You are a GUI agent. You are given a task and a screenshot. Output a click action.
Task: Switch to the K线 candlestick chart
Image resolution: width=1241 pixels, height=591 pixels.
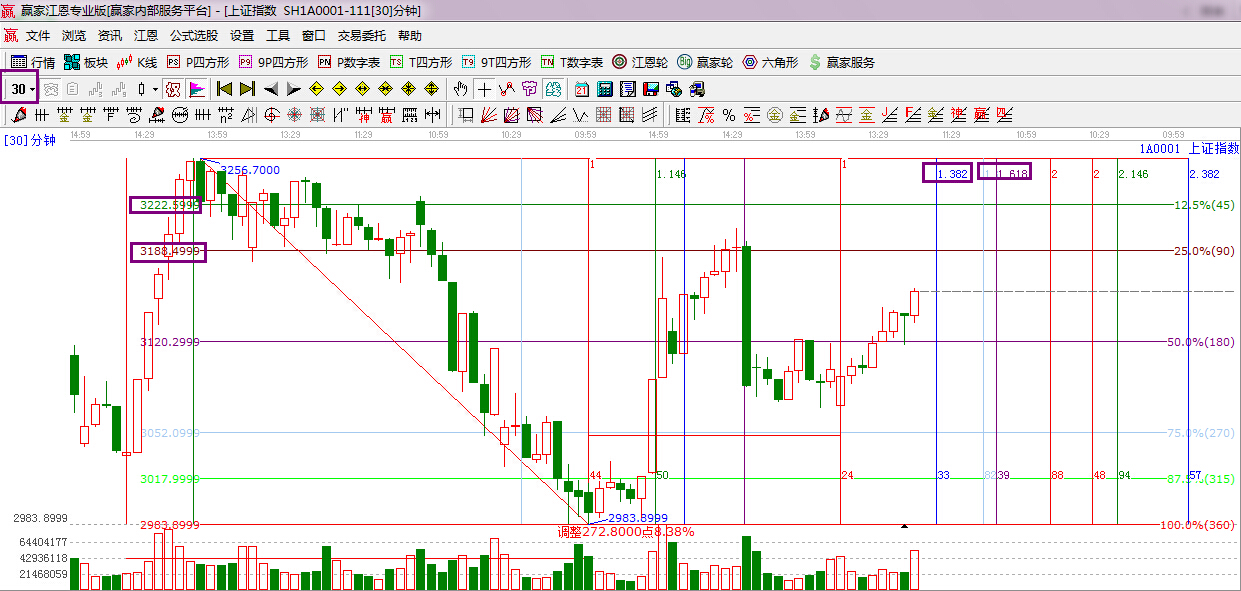[137, 62]
